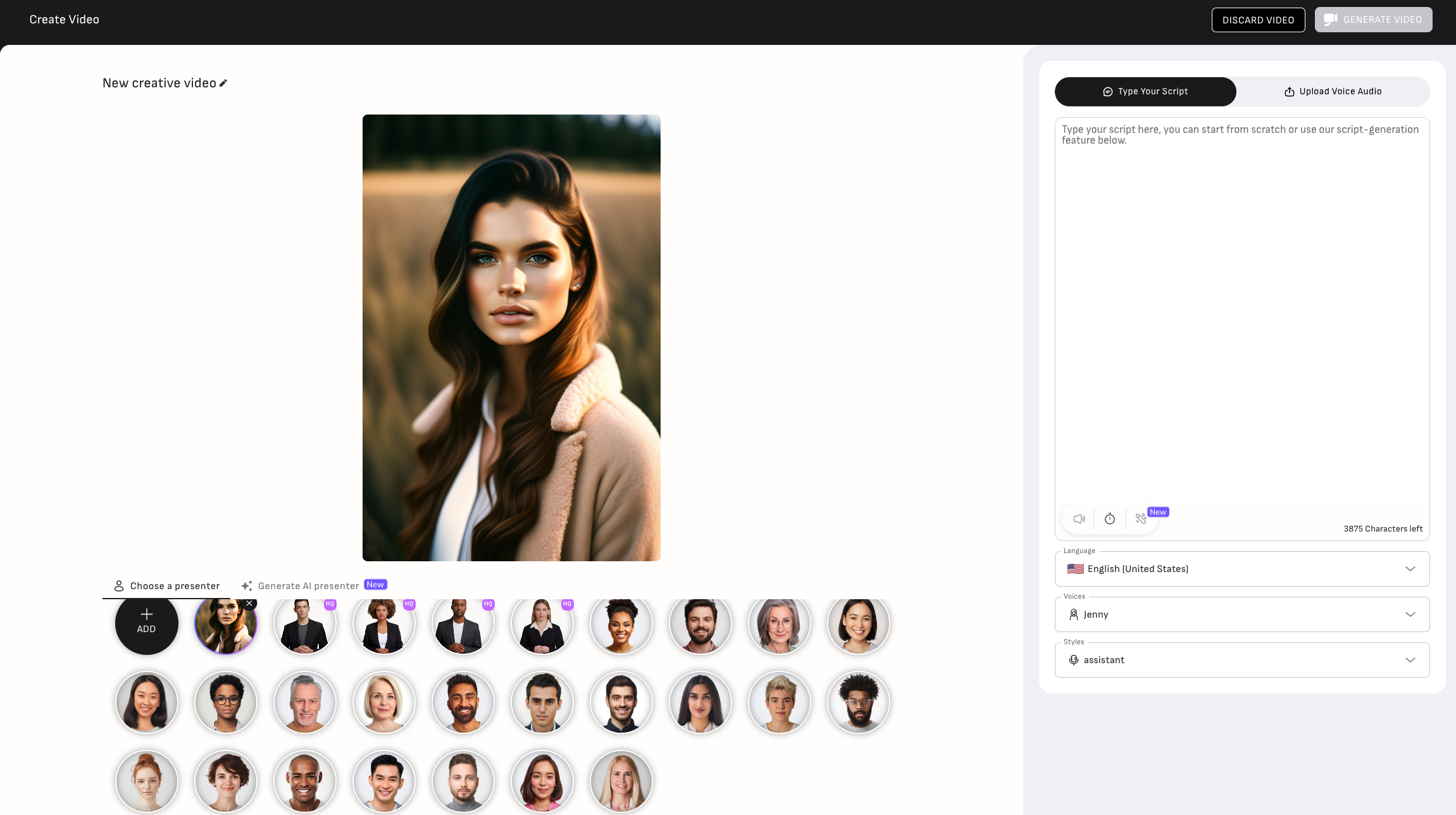The image size is (1456, 815).
Task: Pick the HQ man in black suit
Action: pos(304,625)
